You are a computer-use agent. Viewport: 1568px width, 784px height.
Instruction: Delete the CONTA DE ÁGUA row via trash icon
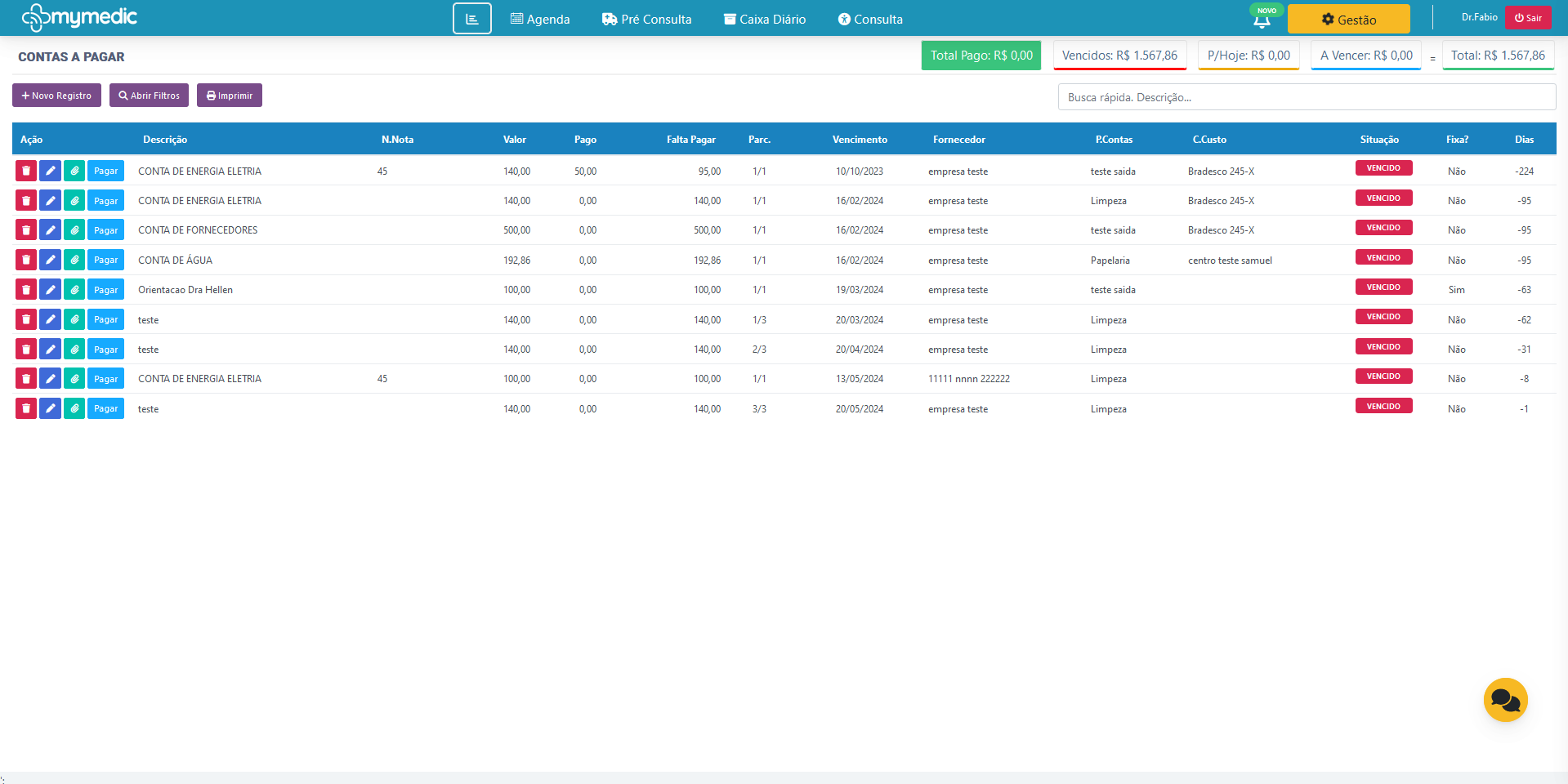click(26, 260)
